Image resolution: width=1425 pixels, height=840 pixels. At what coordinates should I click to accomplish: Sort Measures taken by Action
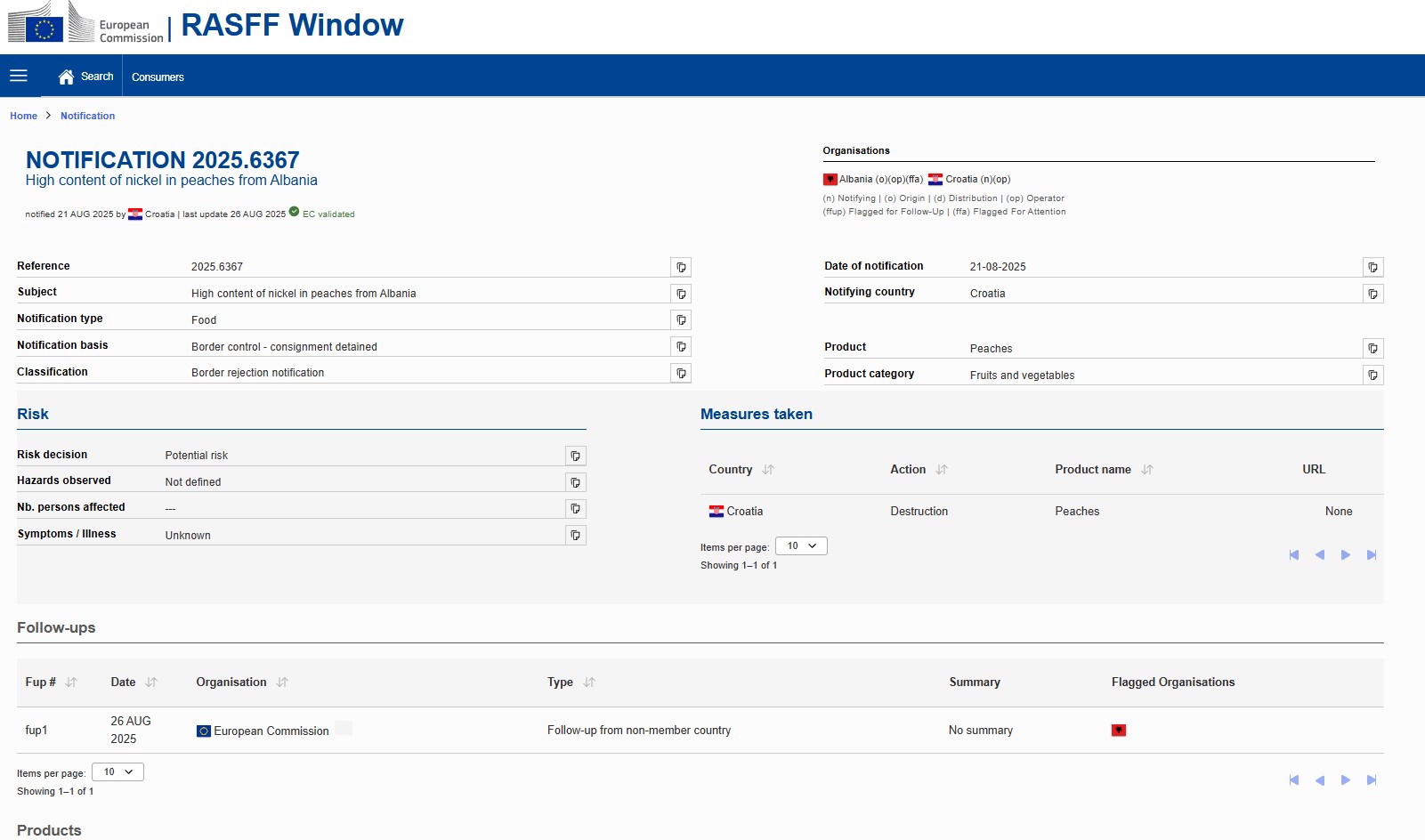coord(942,470)
